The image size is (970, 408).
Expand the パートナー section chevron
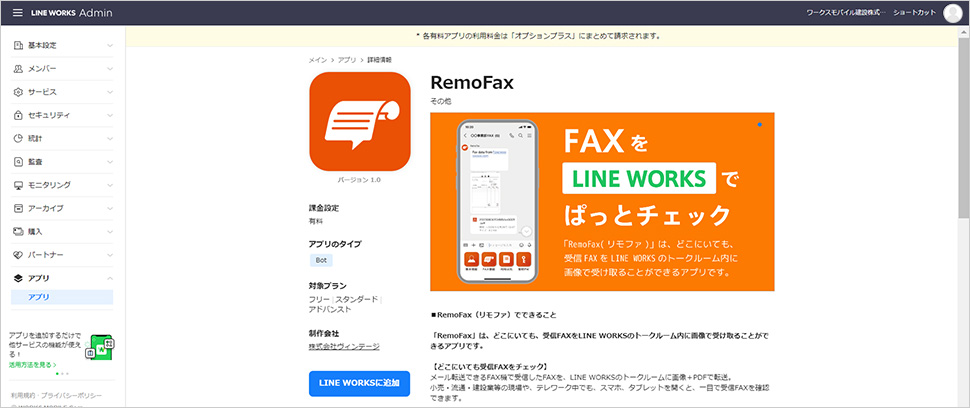click(109, 255)
